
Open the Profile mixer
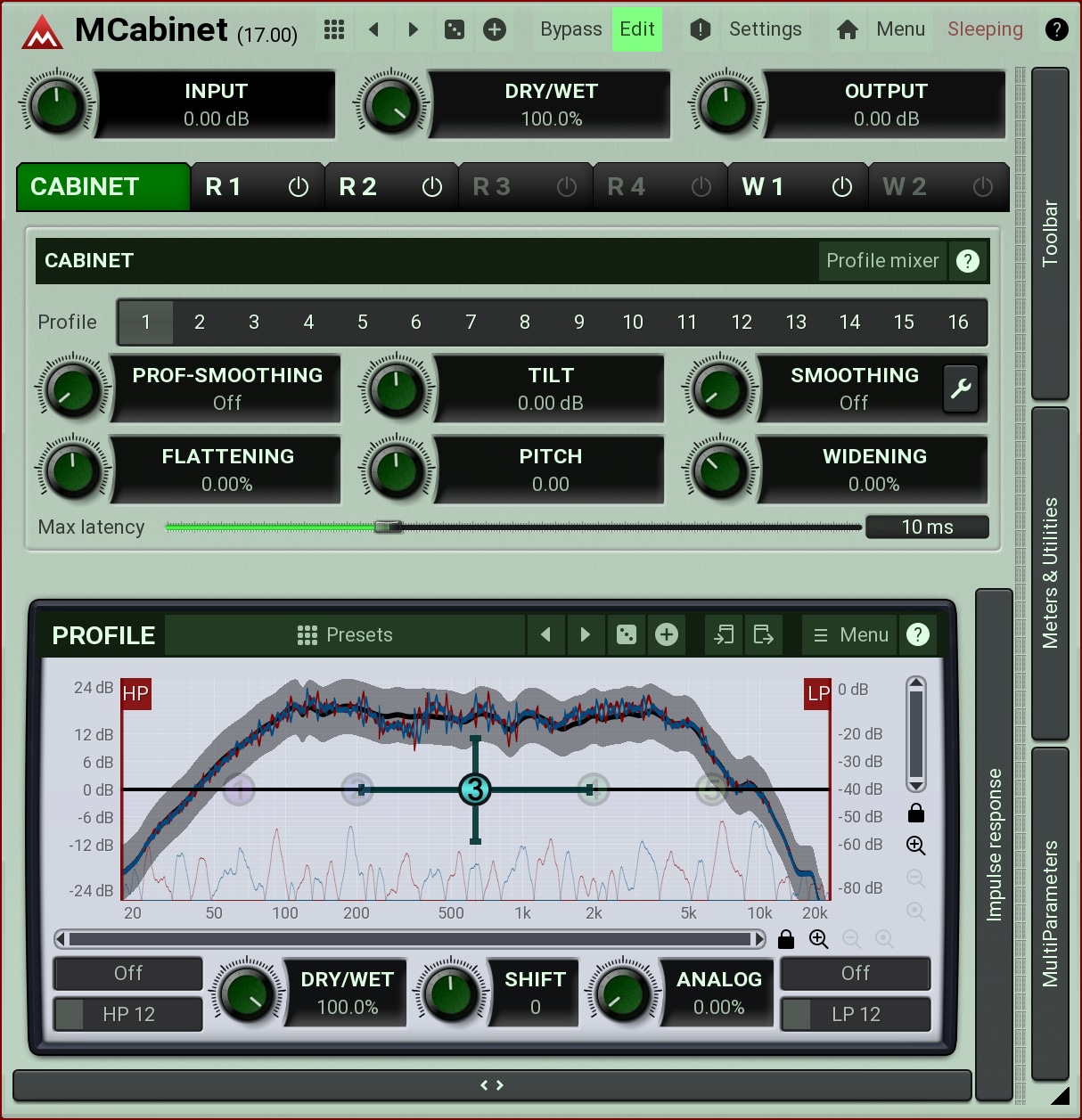(881, 261)
